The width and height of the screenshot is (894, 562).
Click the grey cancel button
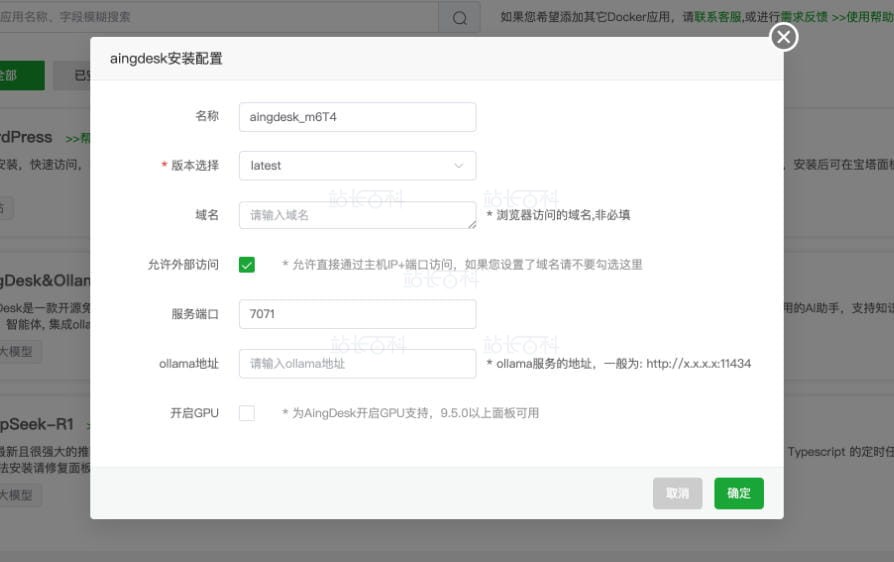pyautogui.click(x=677, y=493)
